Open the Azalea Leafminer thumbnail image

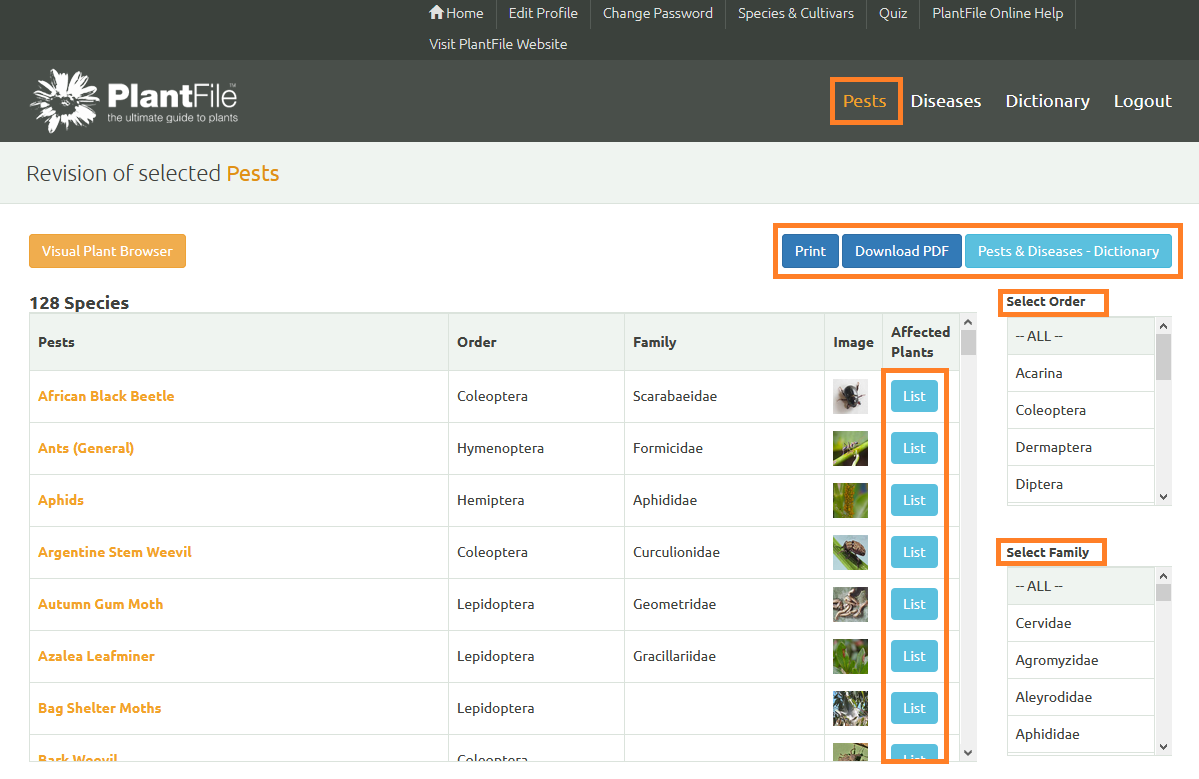pos(850,657)
